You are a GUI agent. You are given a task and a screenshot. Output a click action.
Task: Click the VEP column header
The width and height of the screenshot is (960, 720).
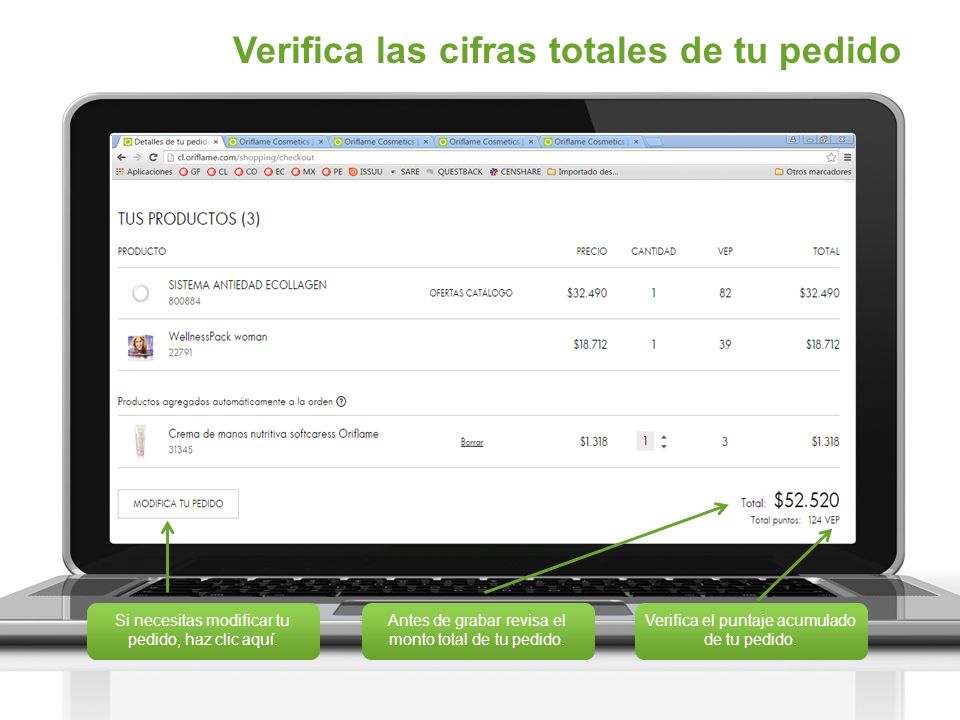tap(725, 251)
